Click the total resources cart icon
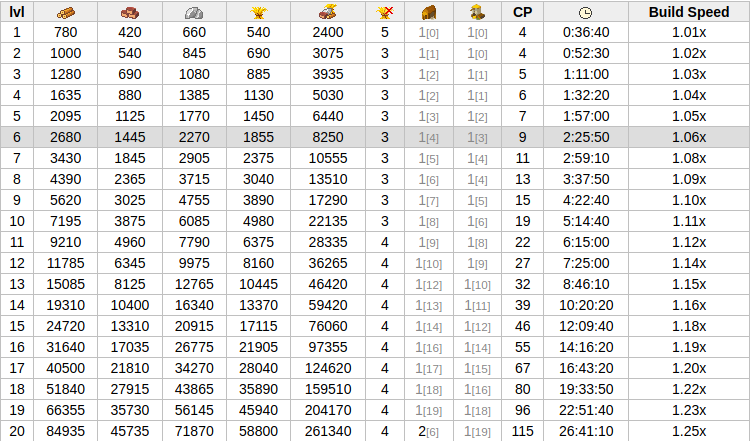The image size is (752, 441). (x=328, y=12)
